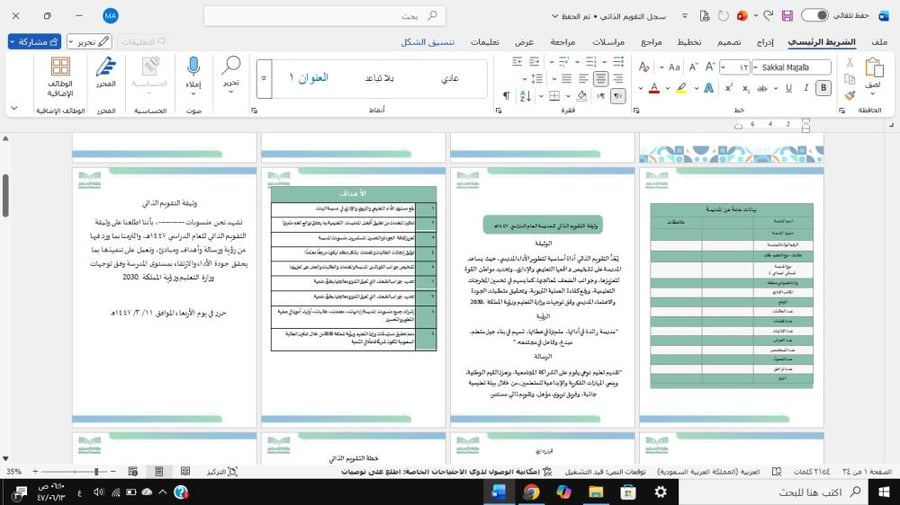Toggle Center alignment button

(600, 79)
